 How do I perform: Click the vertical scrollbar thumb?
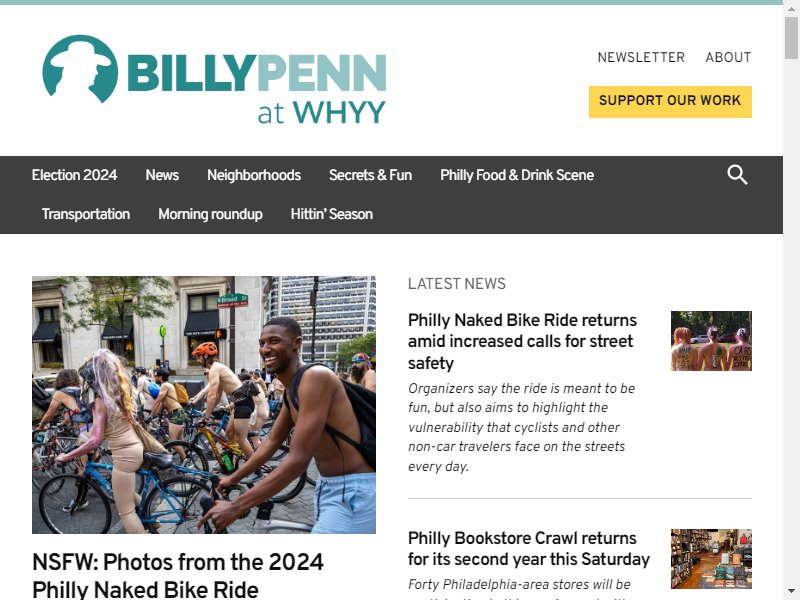pos(791,38)
